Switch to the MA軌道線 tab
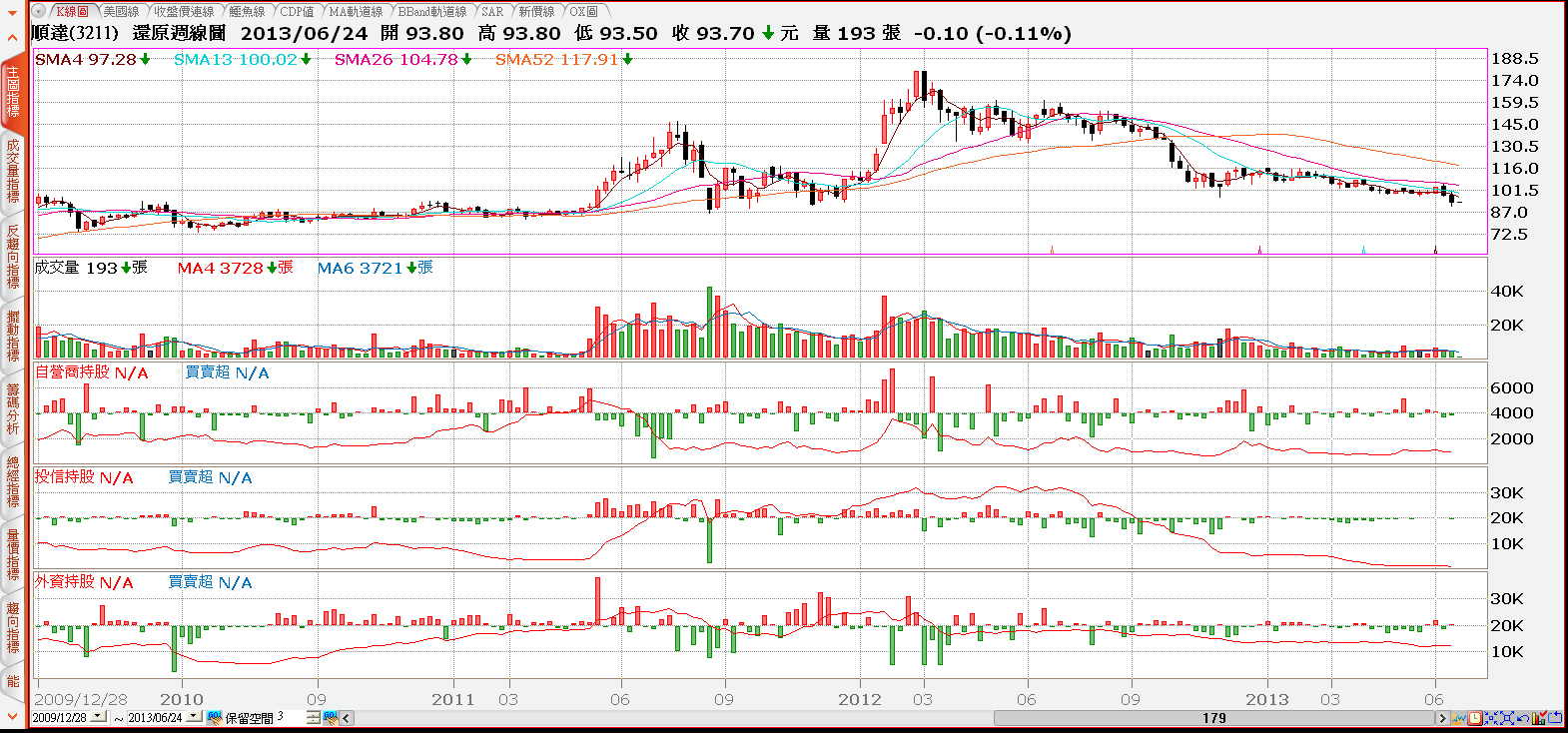 click(x=356, y=11)
